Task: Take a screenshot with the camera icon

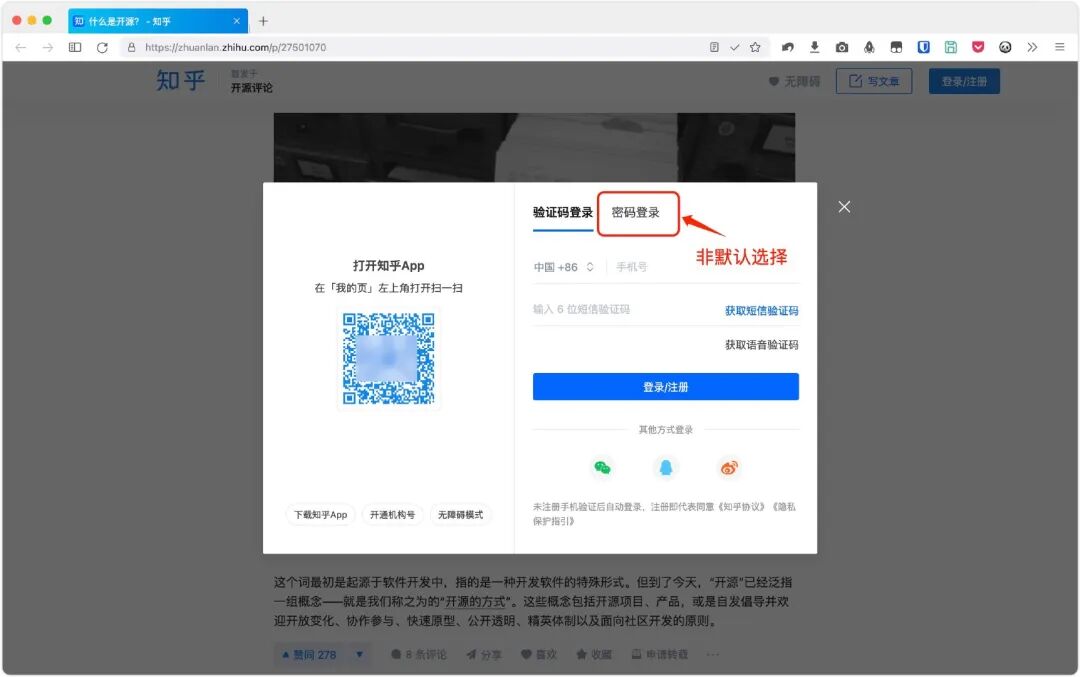Action: 842,48
